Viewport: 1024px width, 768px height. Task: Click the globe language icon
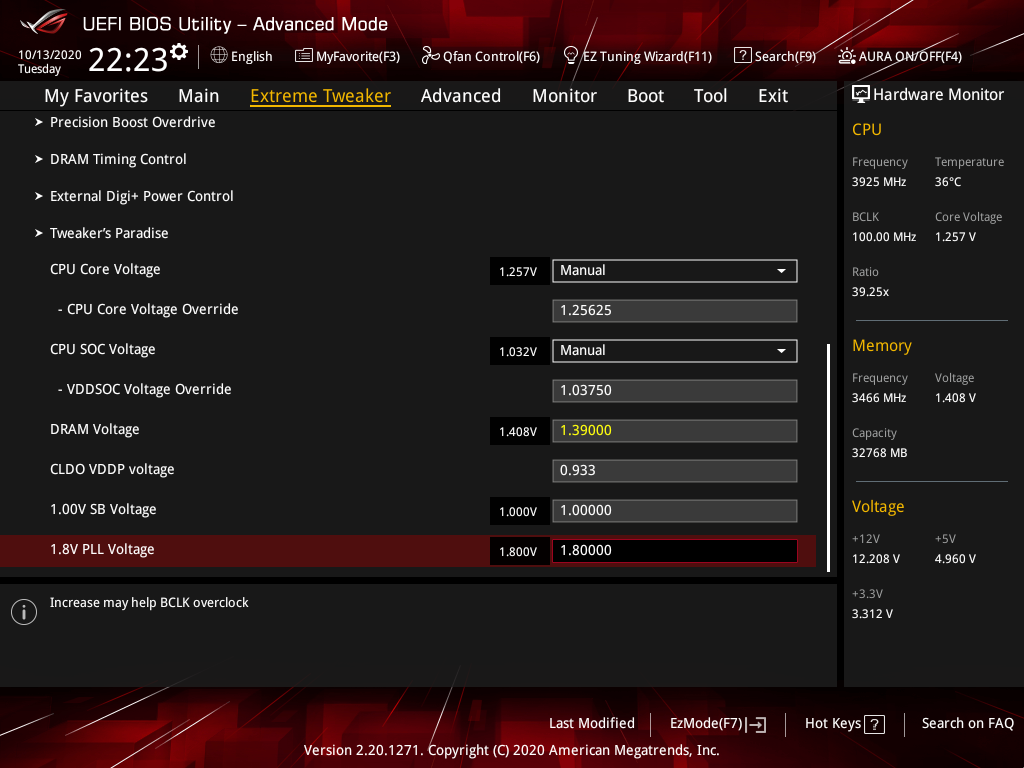219,56
